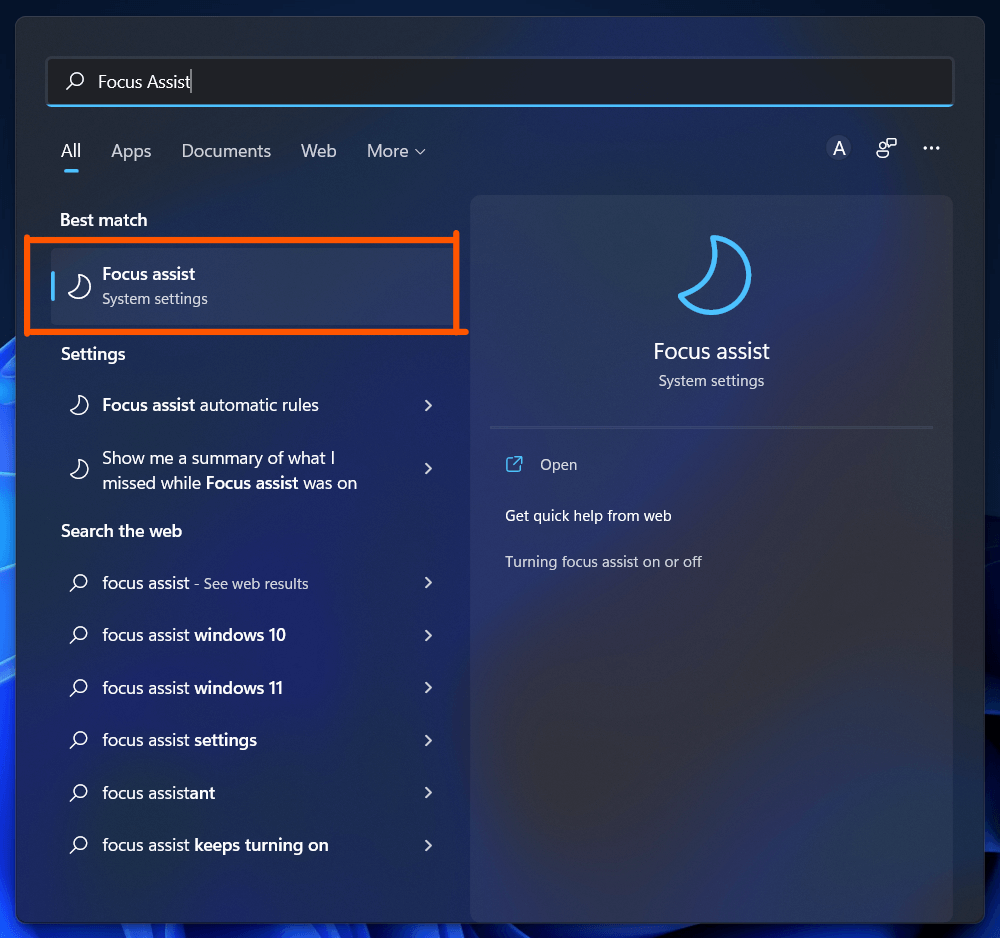Expand chevron for 'Show me a summary' result
The height and width of the screenshot is (938, 1000).
click(x=429, y=469)
